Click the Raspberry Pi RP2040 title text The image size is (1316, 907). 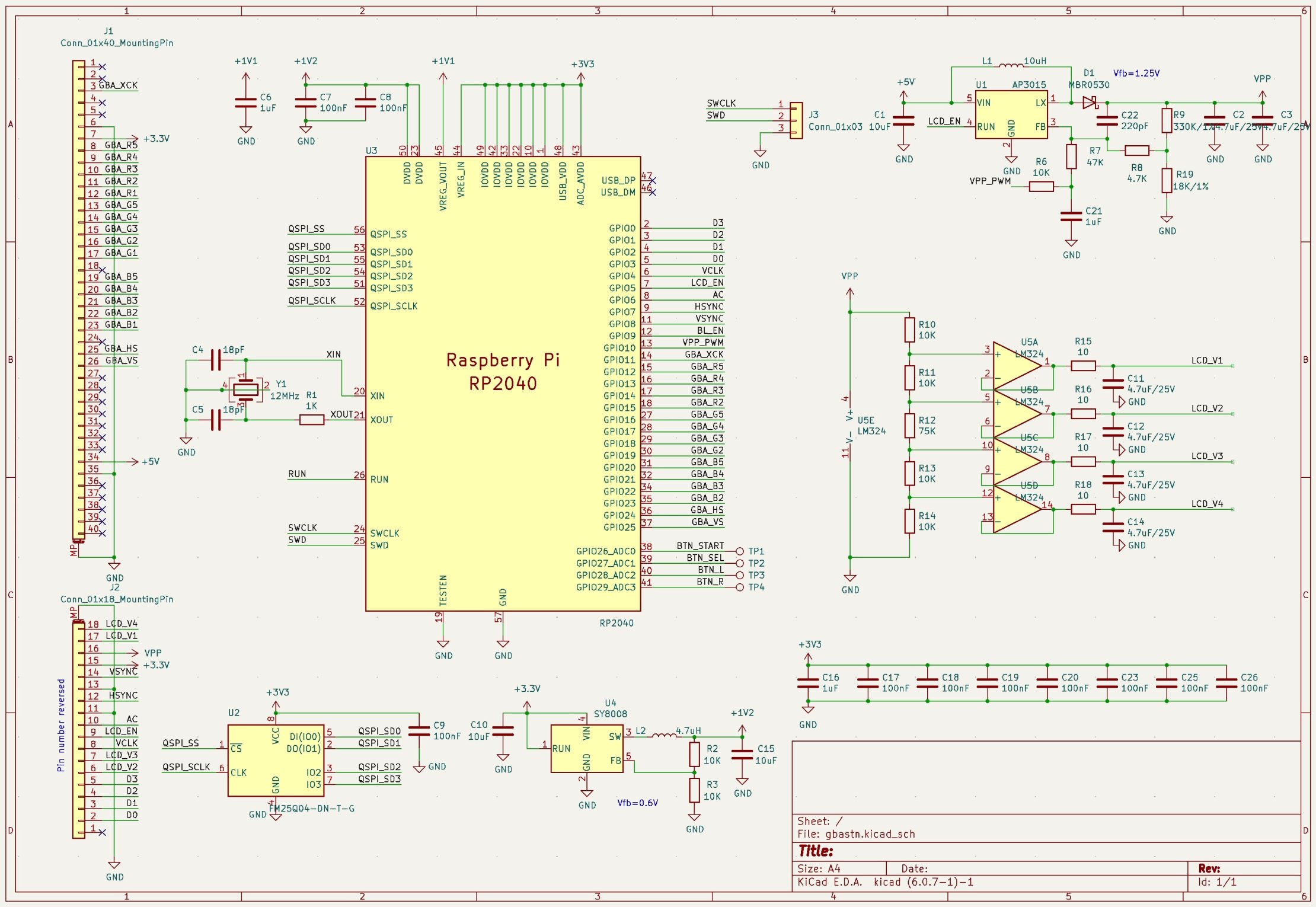pos(503,371)
